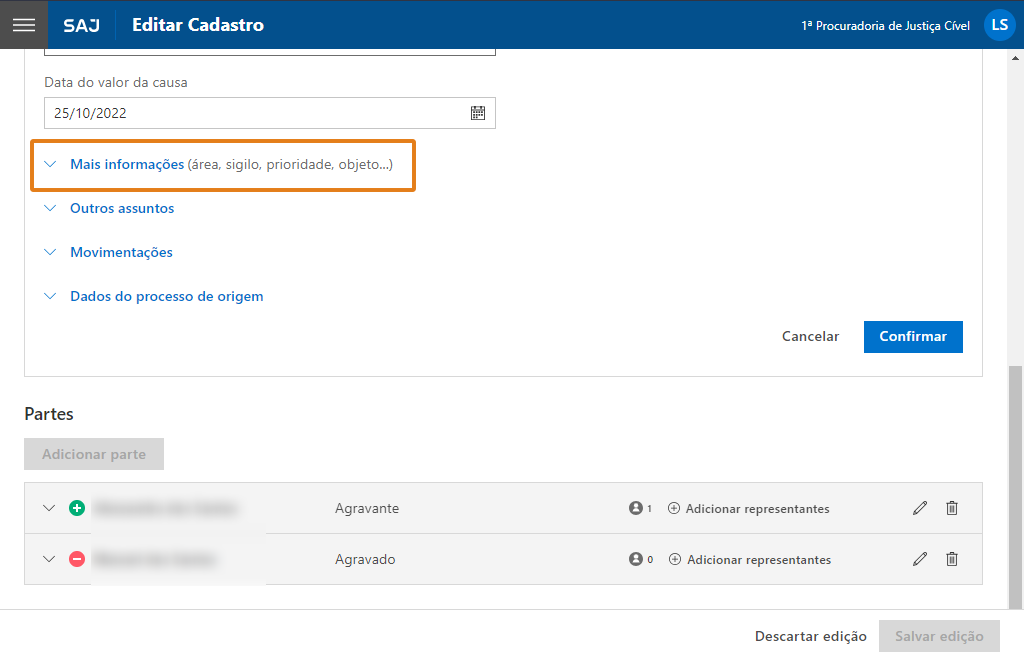Edit the Agravante party with pencil icon

click(920, 508)
